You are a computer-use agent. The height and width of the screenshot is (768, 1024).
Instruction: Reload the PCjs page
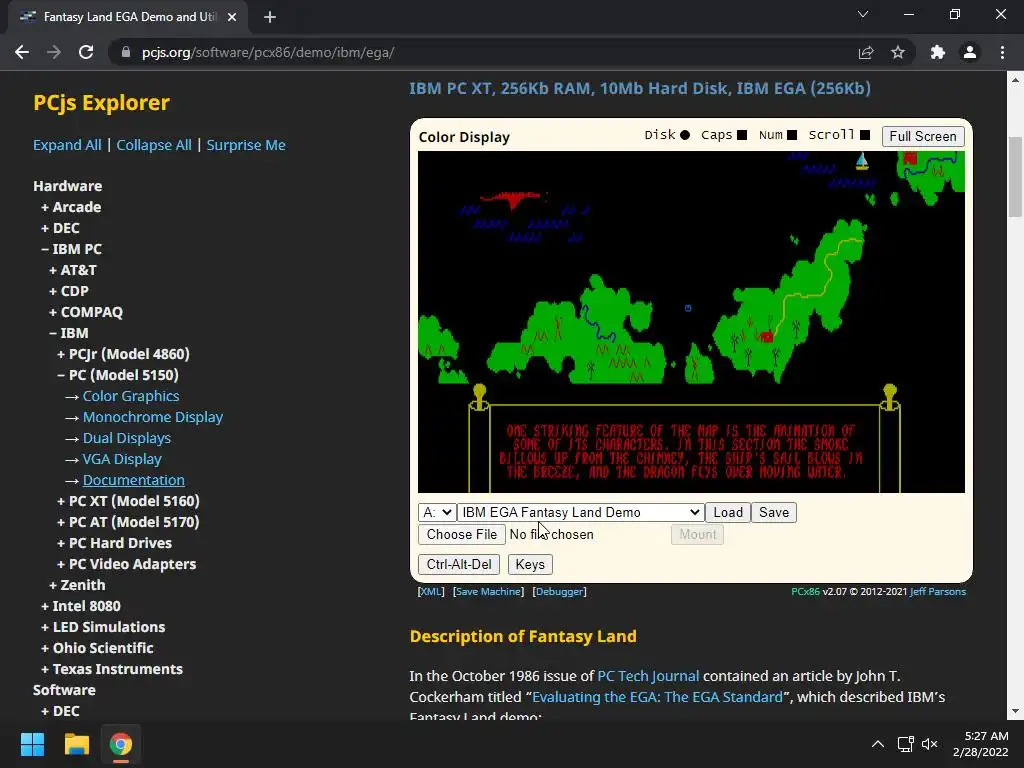86,52
